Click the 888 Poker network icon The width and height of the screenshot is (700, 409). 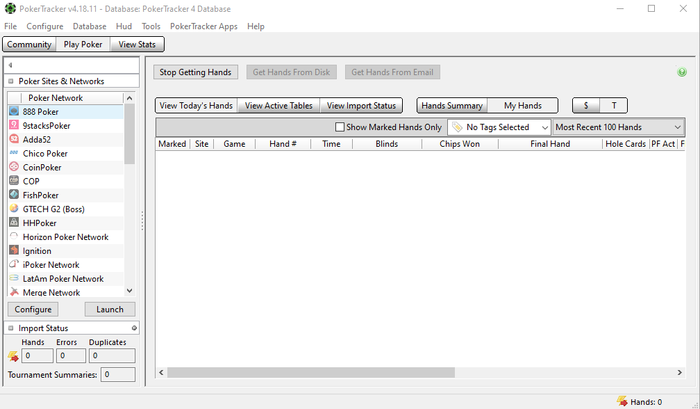pos(14,111)
